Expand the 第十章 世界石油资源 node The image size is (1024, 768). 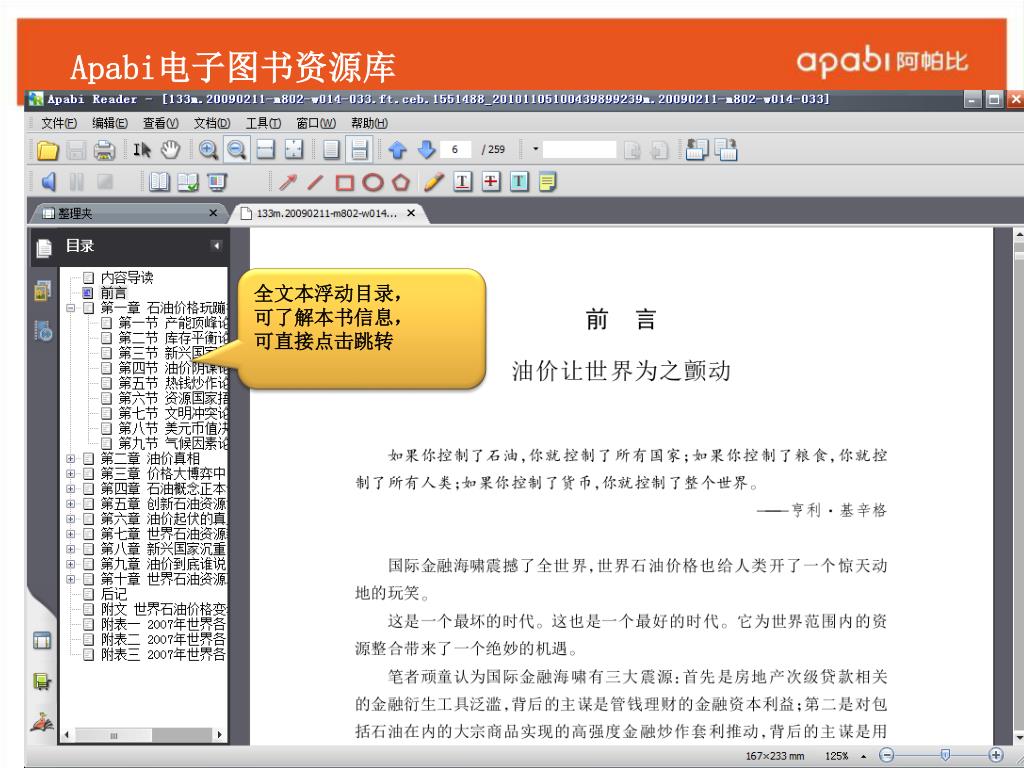point(71,579)
